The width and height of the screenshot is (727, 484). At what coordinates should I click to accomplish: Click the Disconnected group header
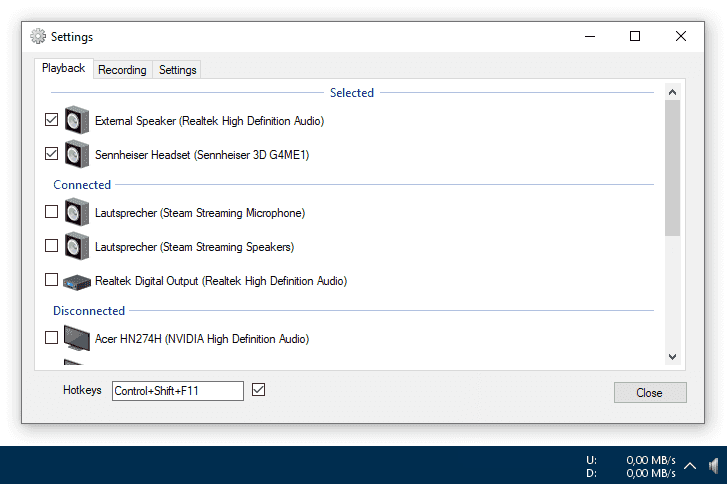(x=89, y=311)
